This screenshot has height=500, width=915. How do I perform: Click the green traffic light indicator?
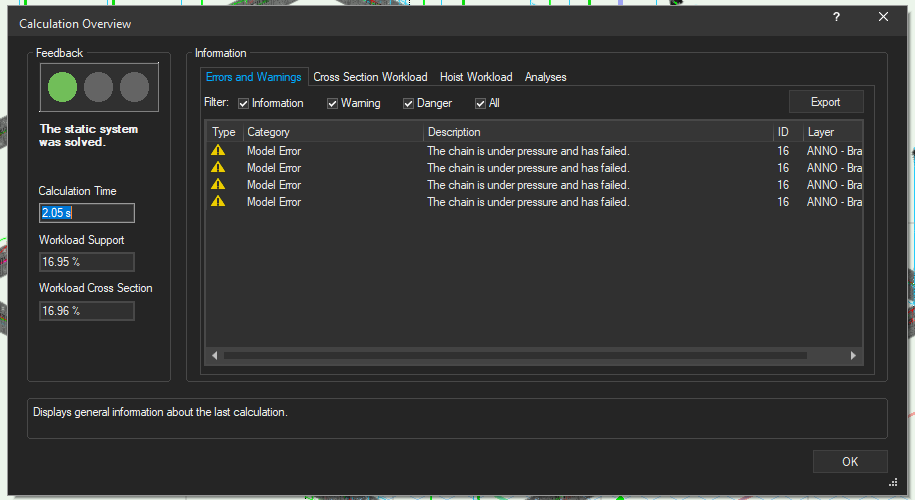(62, 87)
